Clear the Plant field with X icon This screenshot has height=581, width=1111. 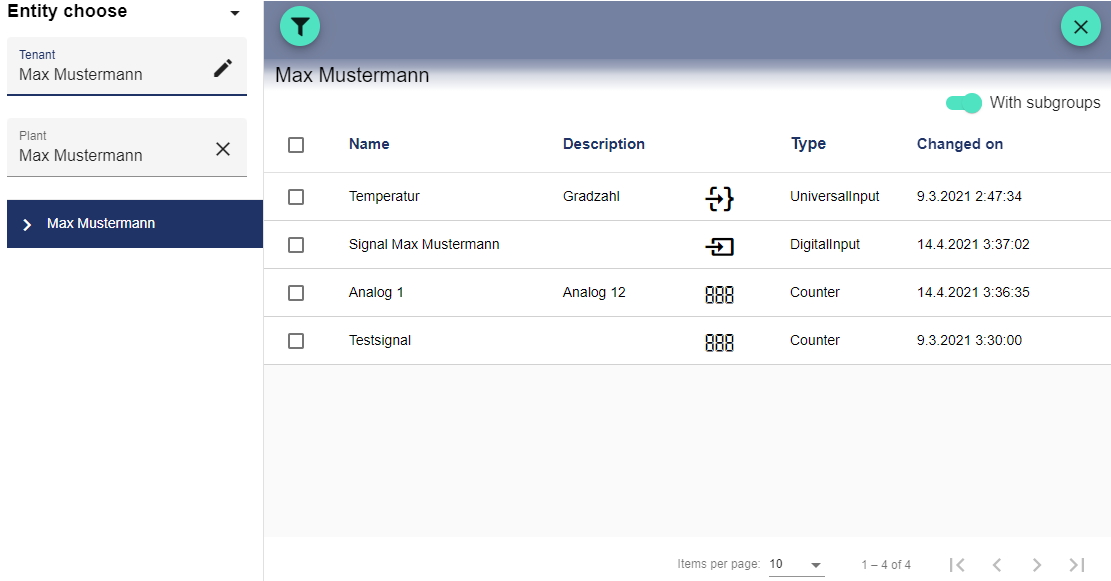click(223, 149)
